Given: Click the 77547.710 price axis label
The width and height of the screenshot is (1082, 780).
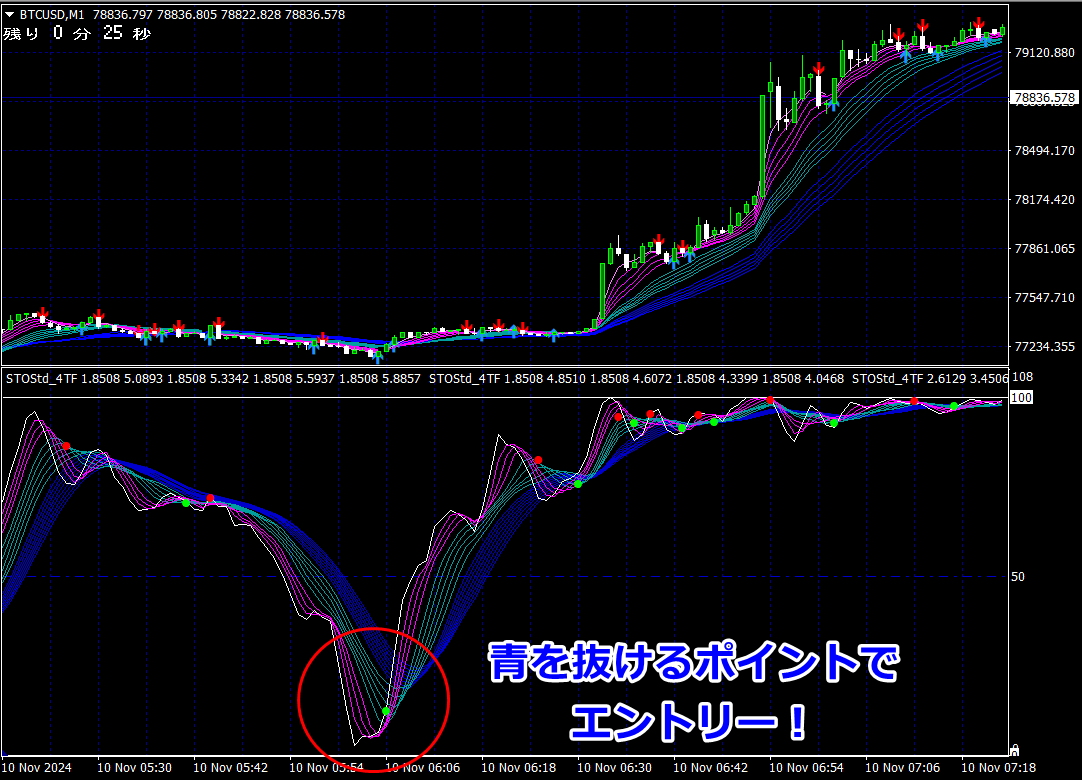Looking at the screenshot, I should 1044,298.
